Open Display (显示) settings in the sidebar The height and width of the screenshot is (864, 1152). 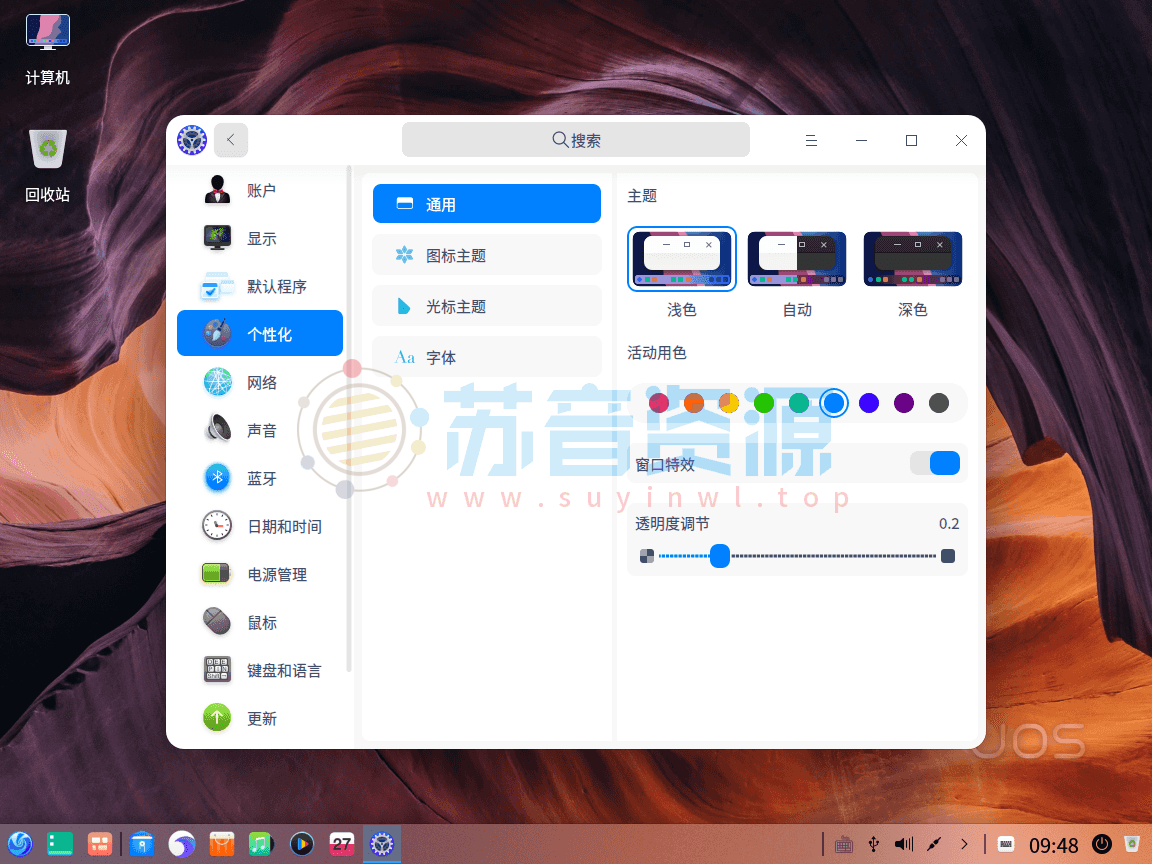tap(264, 238)
